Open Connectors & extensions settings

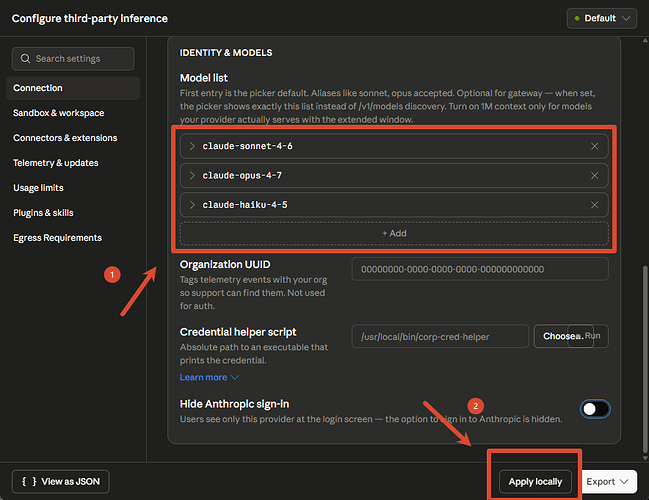(x=65, y=138)
